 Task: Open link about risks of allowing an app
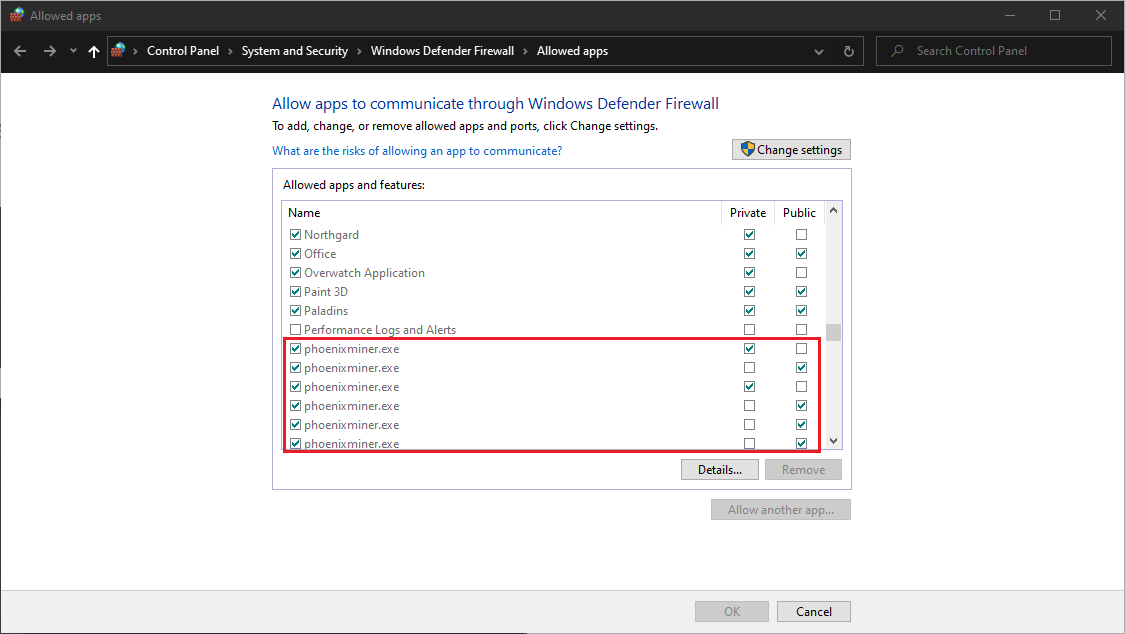tap(417, 151)
